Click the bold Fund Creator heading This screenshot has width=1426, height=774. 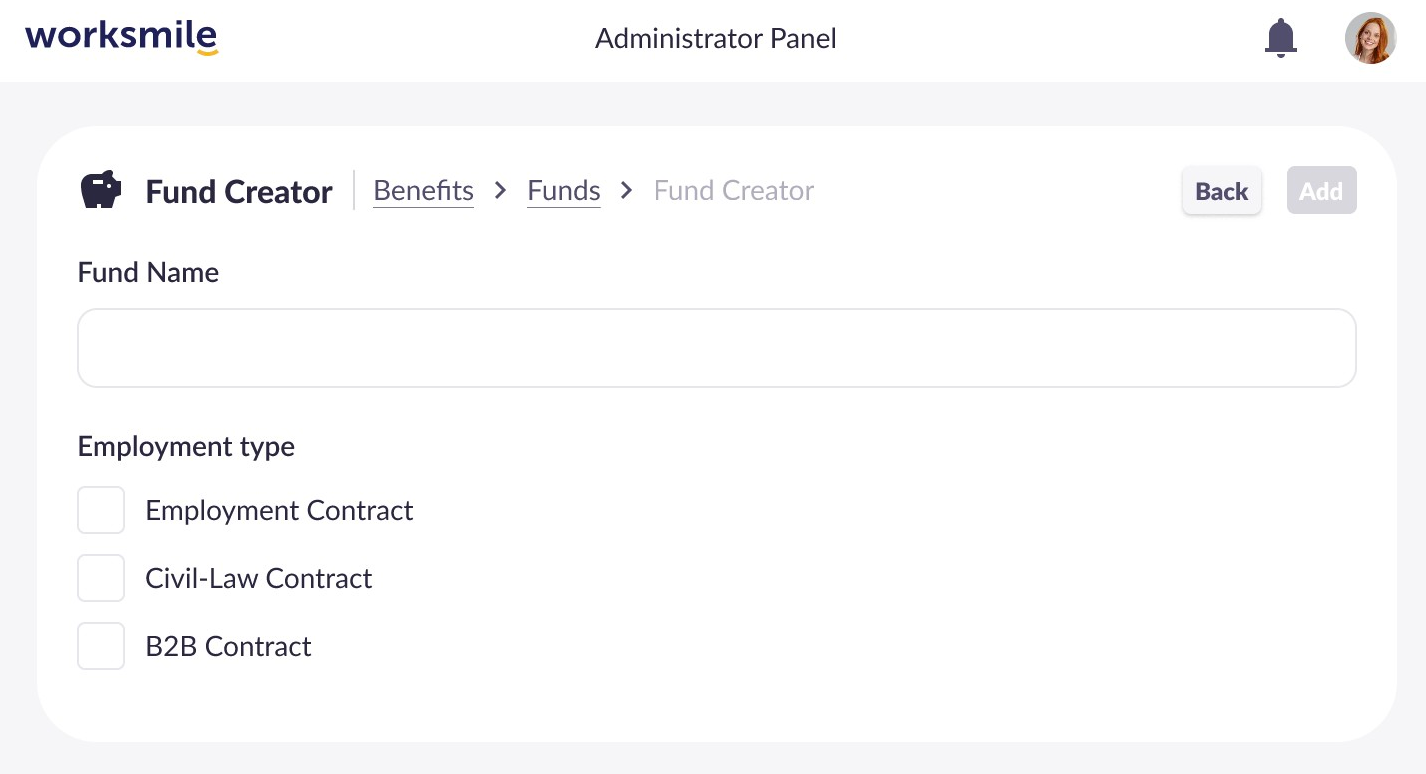pyautogui.click(x=239, y=191)
